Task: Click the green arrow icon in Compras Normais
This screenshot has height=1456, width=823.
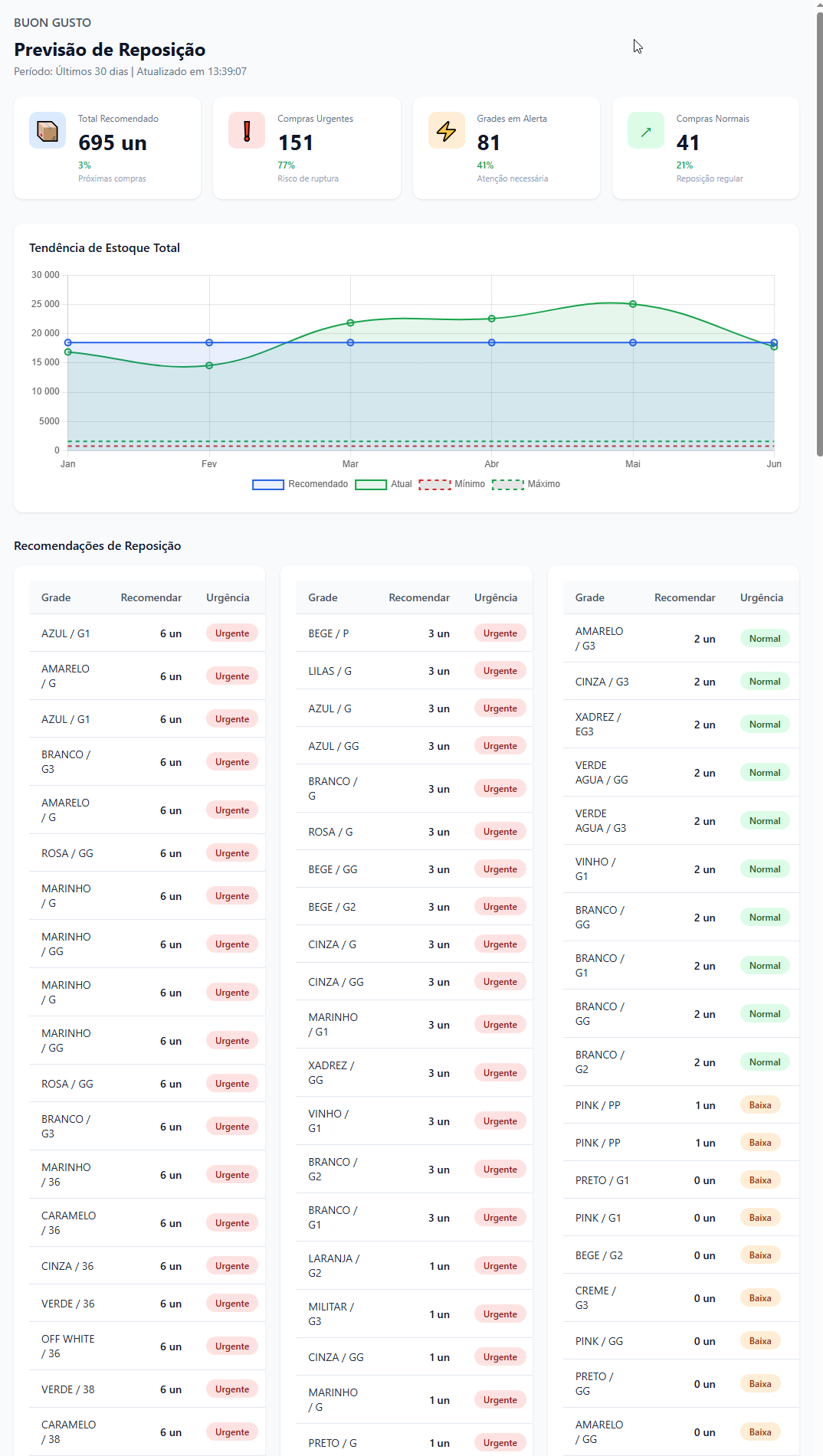Action: pyautogui.click(x=645, y=130)
